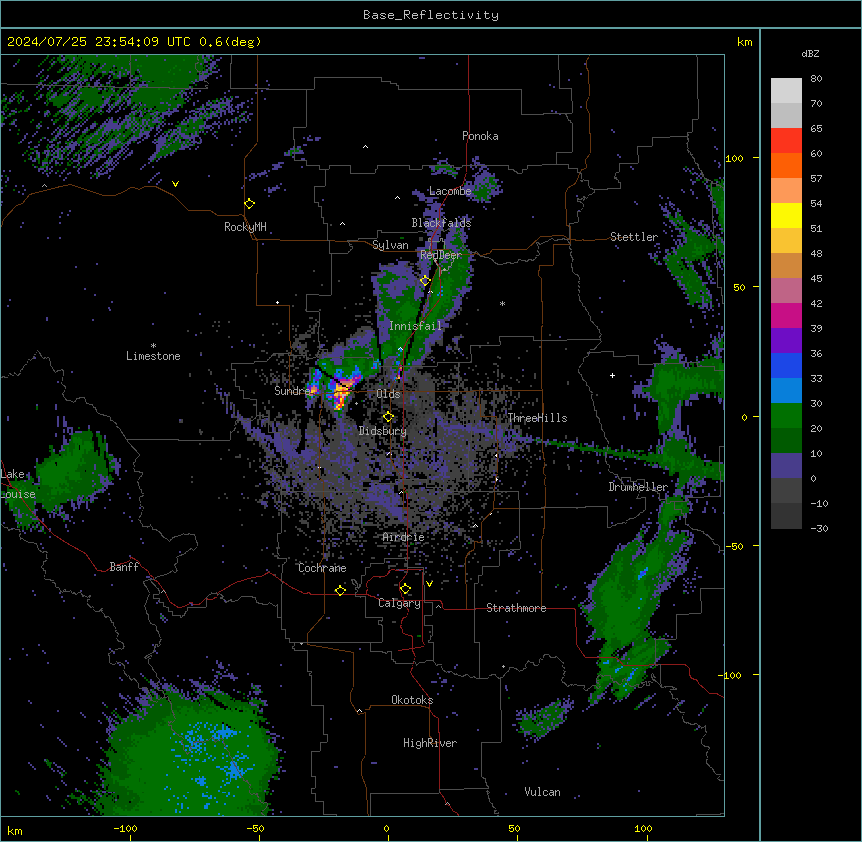
Task: Click the yellow diamond marker near RockyMH
Action: click(250, 204)
